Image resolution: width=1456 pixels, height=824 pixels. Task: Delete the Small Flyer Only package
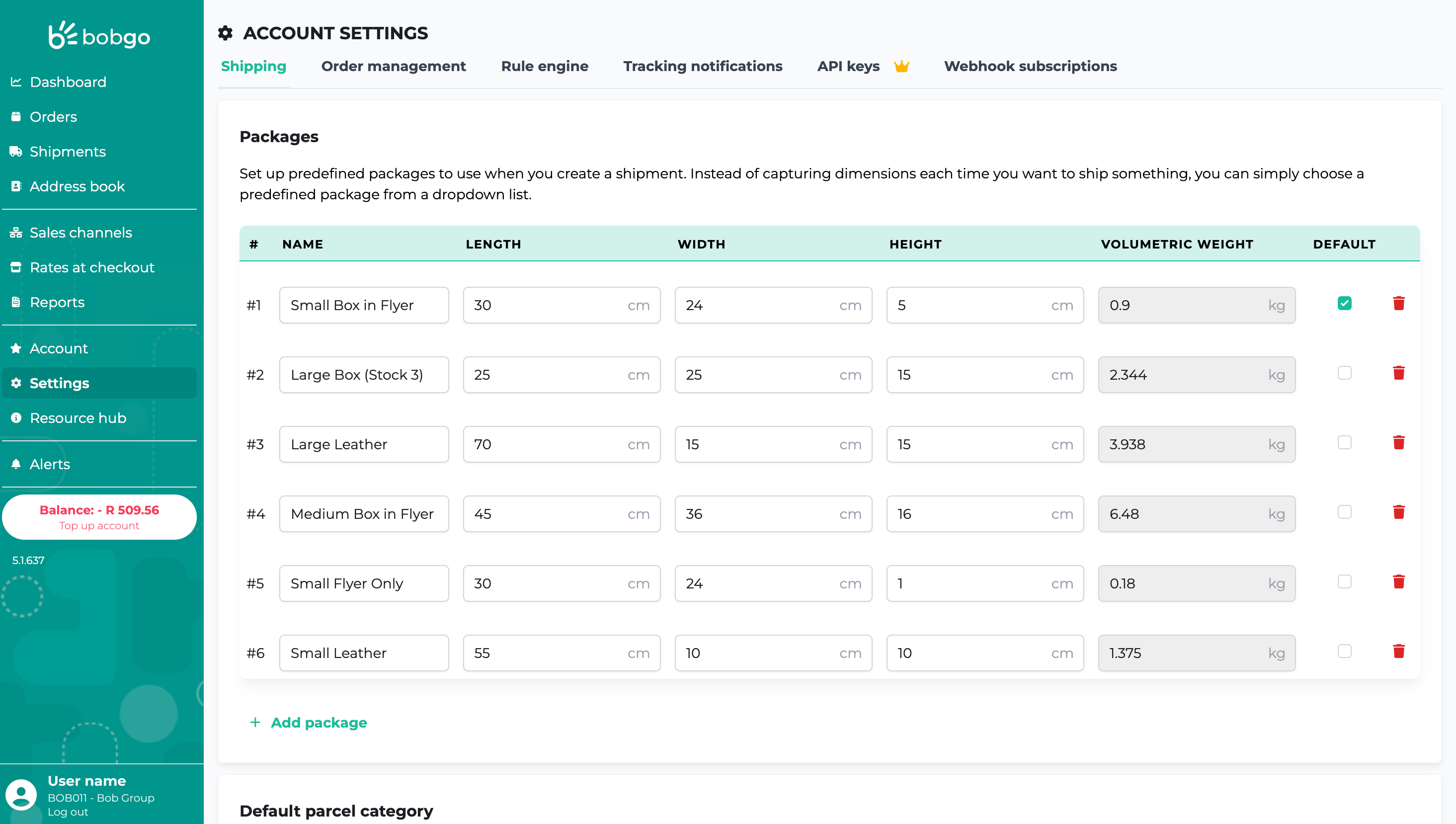[x=1399, y=582]
